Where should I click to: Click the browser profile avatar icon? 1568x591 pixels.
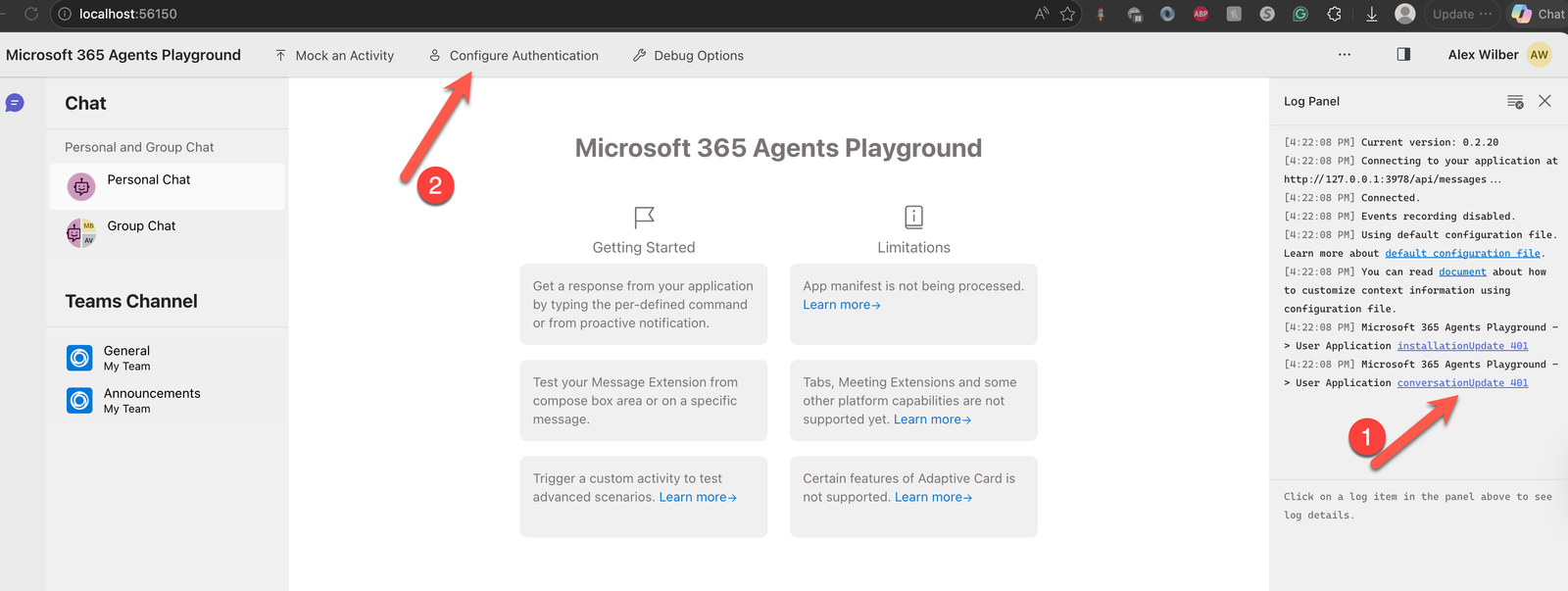tap(1405, 14)
